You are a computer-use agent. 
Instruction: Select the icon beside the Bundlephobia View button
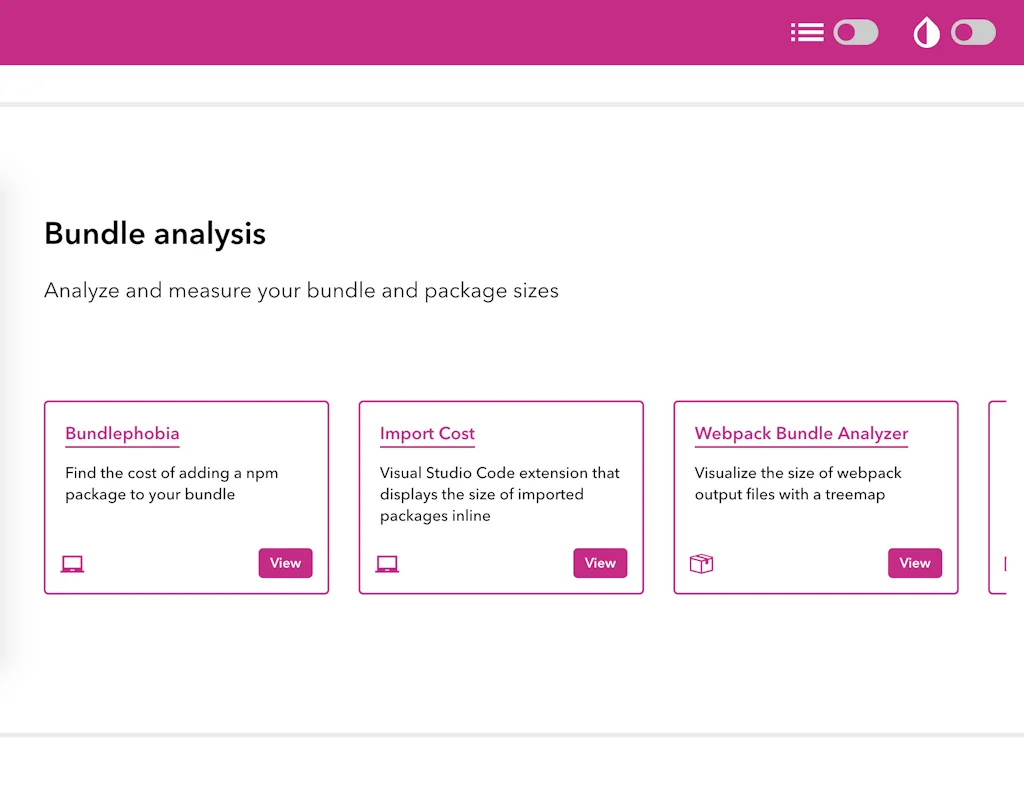point(72,563)
